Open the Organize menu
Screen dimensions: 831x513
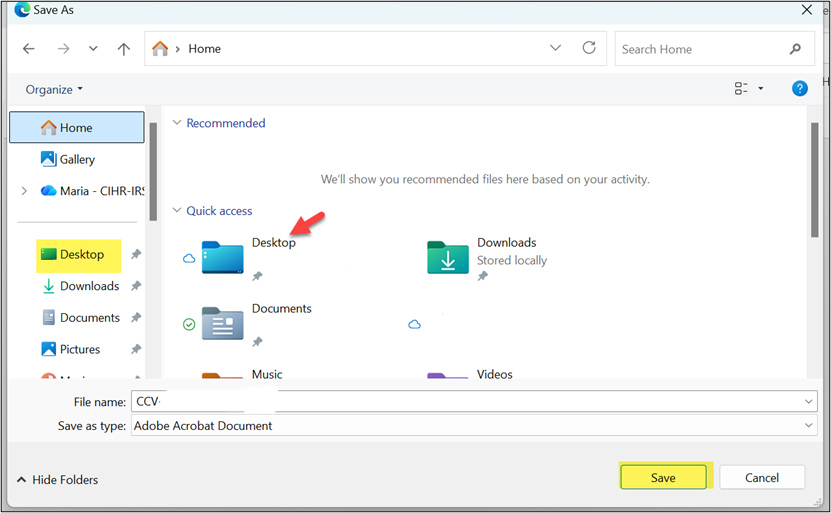54,89
